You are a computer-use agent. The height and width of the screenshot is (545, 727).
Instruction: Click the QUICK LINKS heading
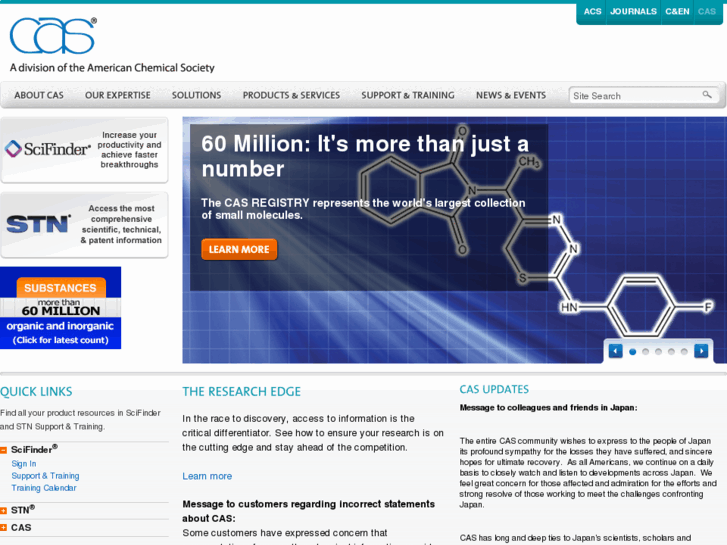click(x=36, y=392)
